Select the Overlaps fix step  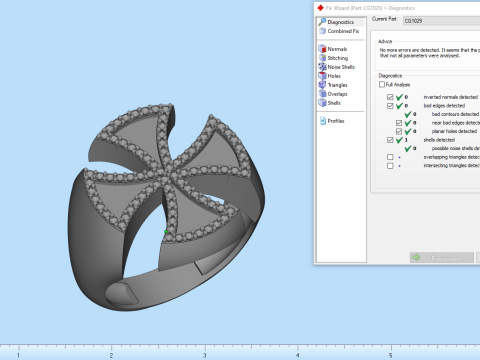[x=333, y=94]
